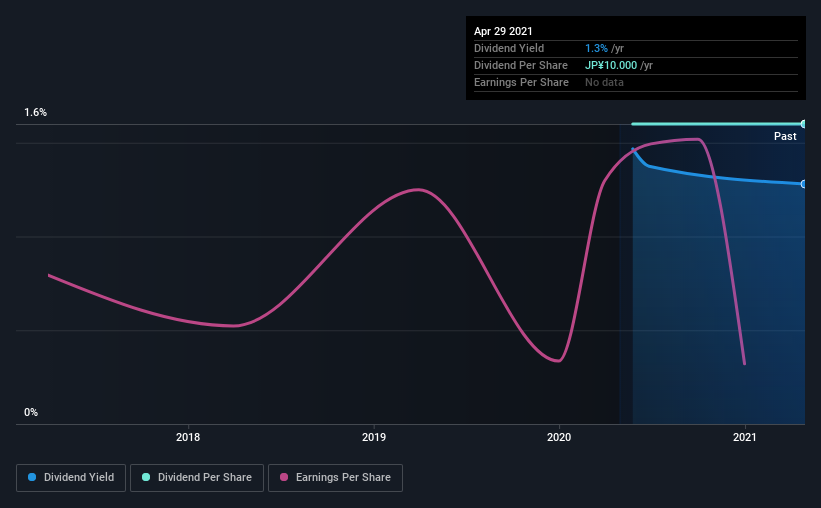The image size is (821, 508).
Task: Select the 2020 x-axis label
Action: (x=559, y=437)
